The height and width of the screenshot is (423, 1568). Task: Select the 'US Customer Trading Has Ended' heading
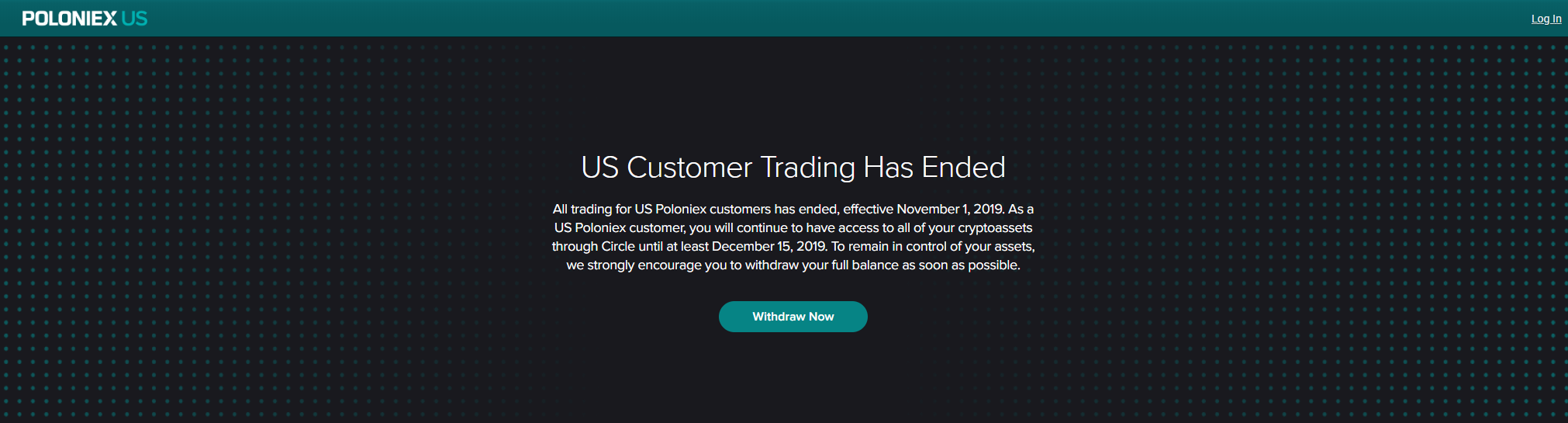tap(793, 168)
